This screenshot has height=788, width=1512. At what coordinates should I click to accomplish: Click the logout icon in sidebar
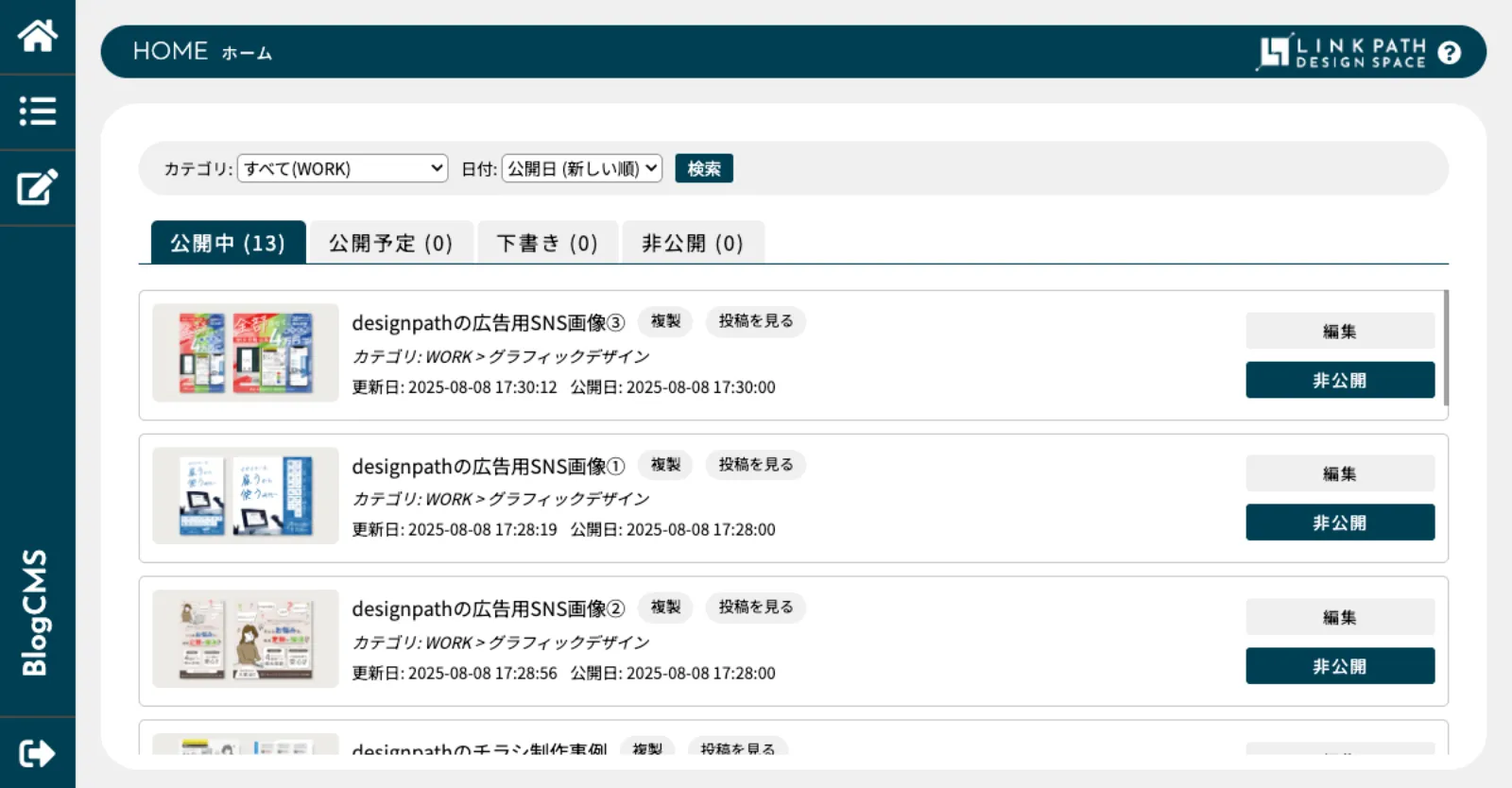(37, 753)
